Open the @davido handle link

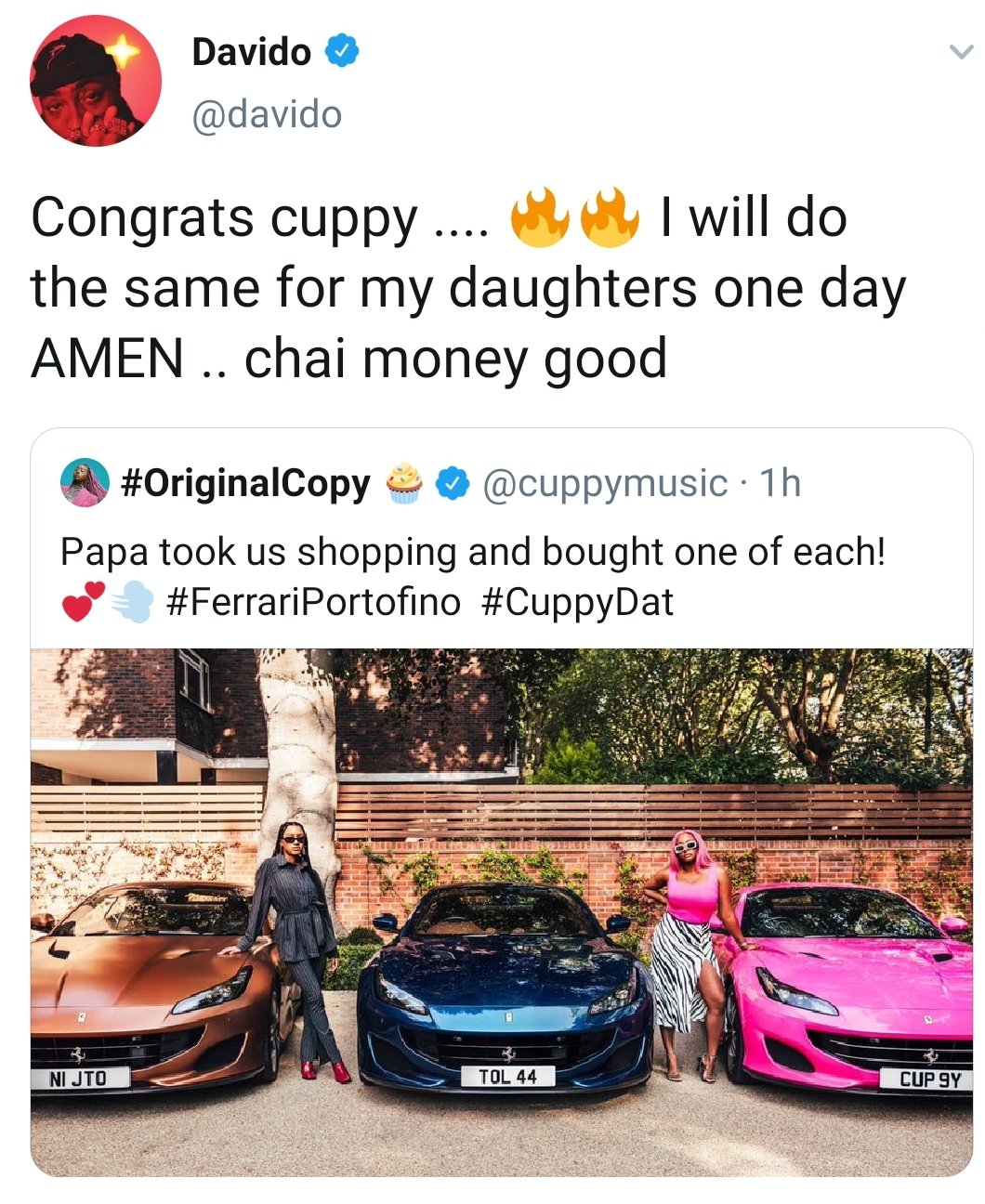(x=267, y=114)
